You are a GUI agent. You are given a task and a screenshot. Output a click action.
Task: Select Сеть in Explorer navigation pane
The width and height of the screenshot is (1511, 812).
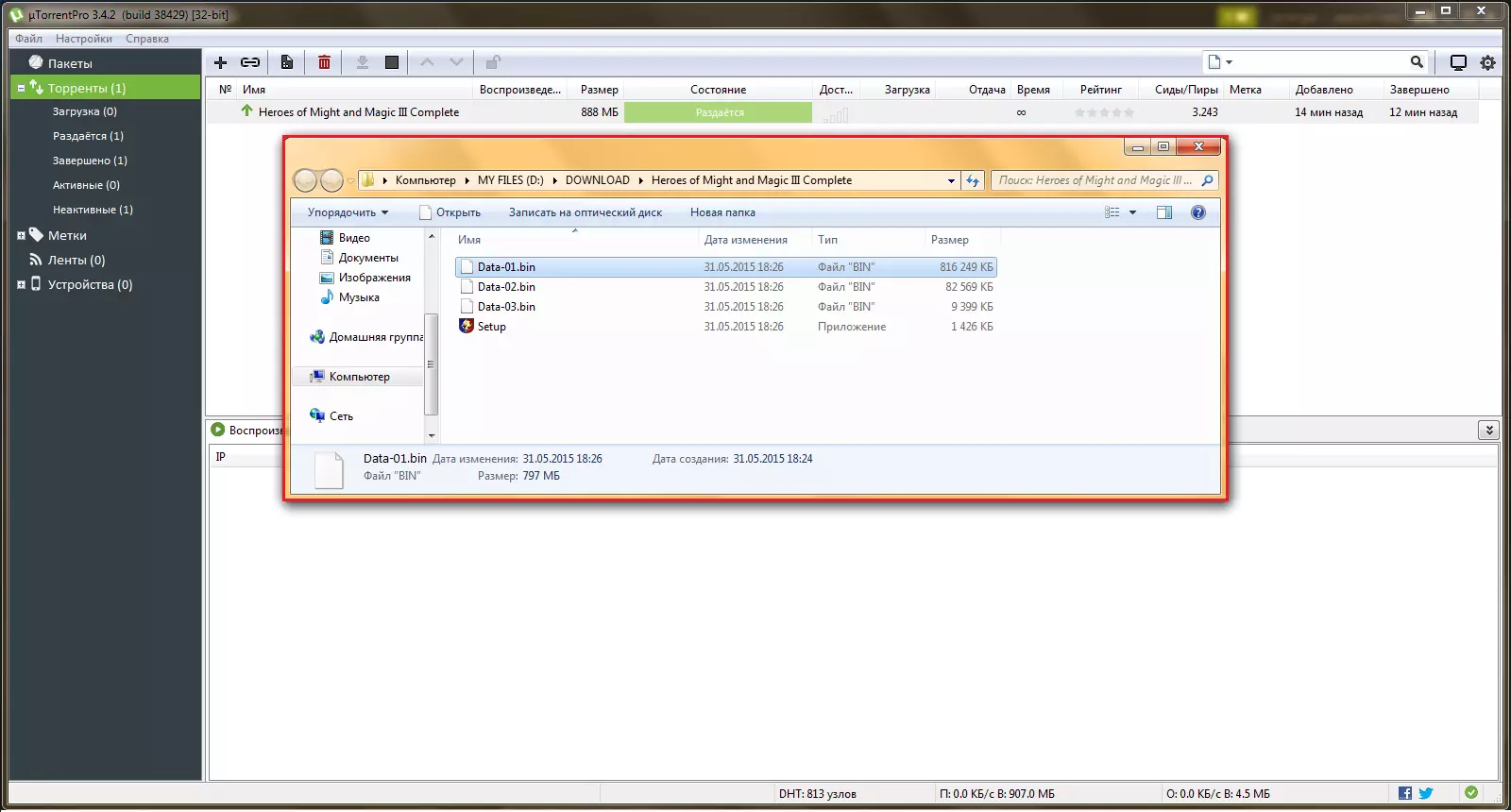[x=341, y=416]
